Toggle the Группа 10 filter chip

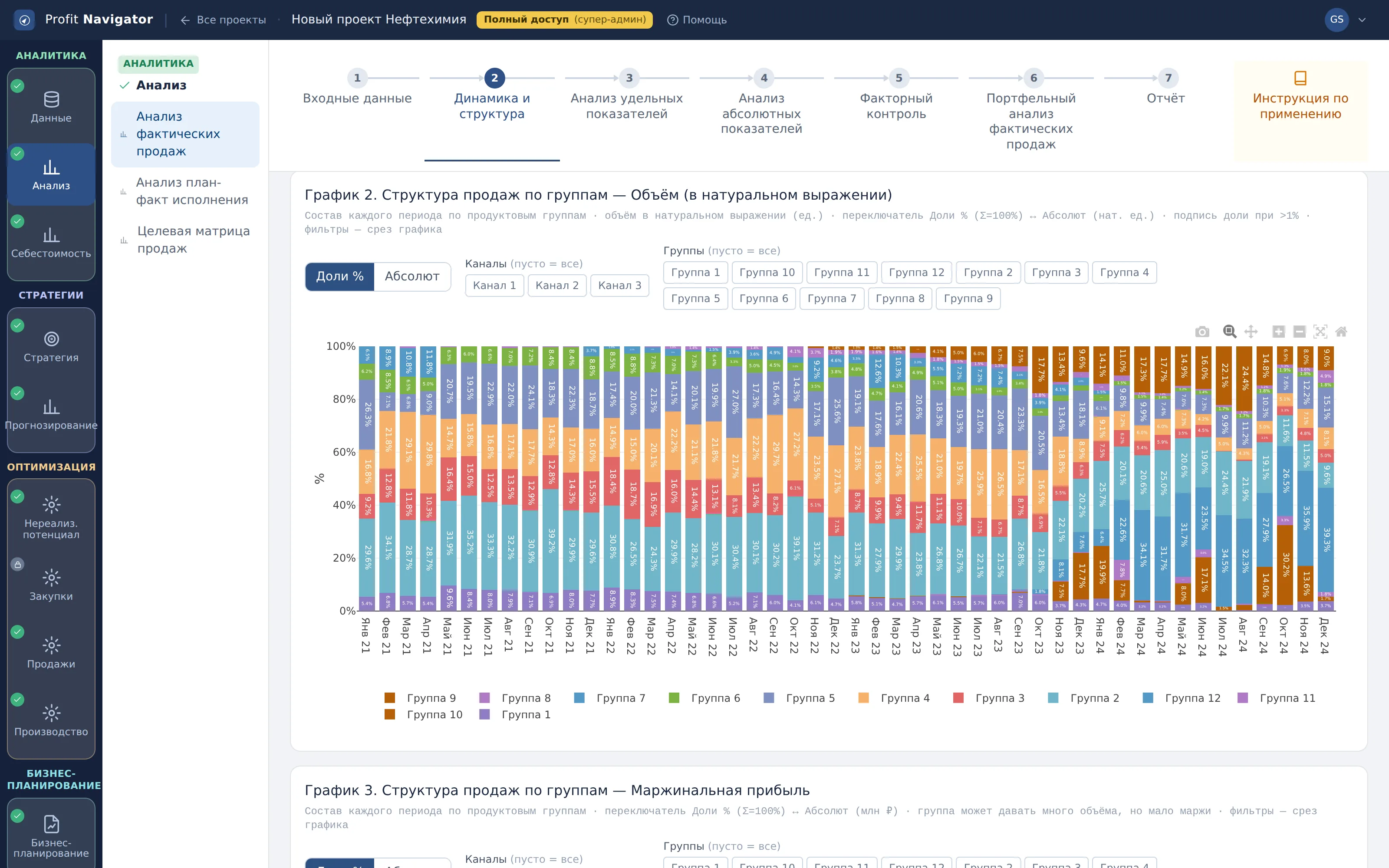coord(767,272)
